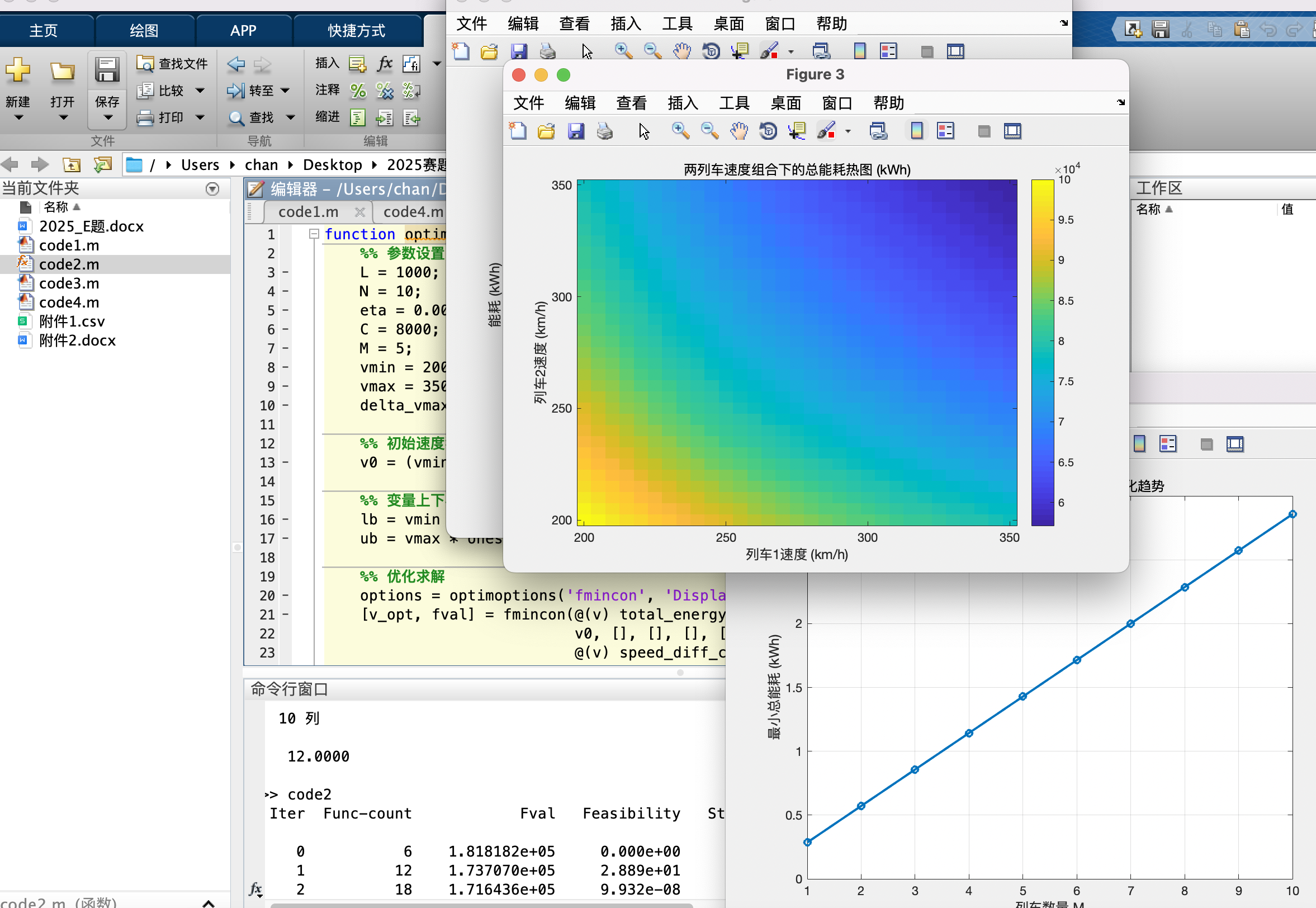The height and width of the screenshot is (908, 1316).
Task: Click Print icon in Figure 3 toolbar
Action: [x=604, y=131]
